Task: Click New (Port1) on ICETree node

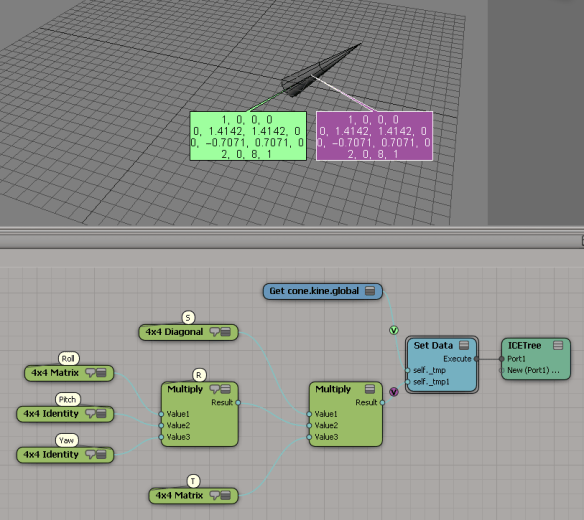Action: tap(501, 371)
